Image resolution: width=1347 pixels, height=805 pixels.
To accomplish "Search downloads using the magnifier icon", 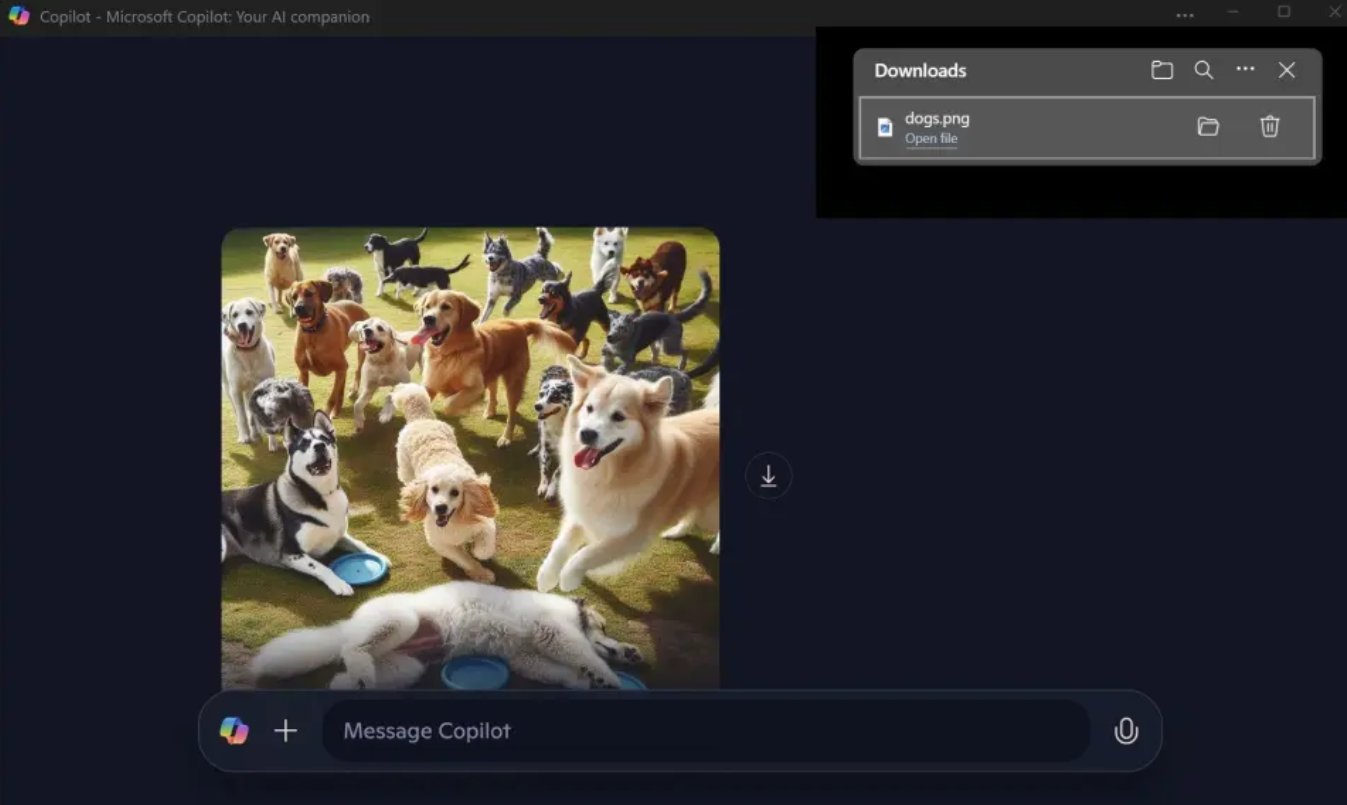I will click(1204, 70).
